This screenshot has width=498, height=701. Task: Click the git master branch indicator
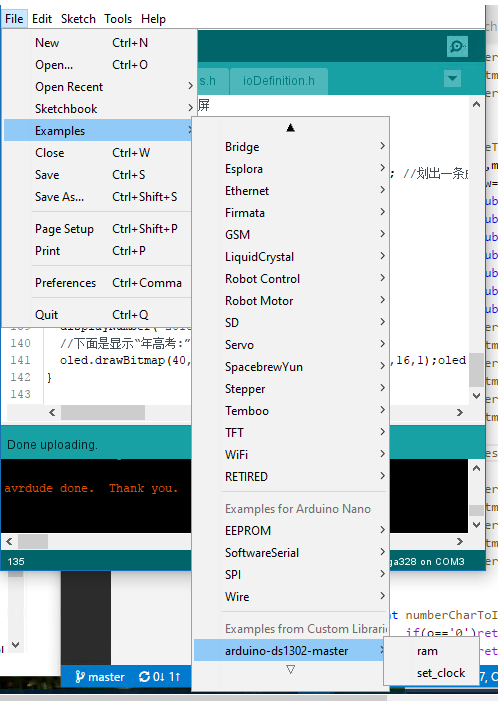pyautogui.click(x=100, y=677)
